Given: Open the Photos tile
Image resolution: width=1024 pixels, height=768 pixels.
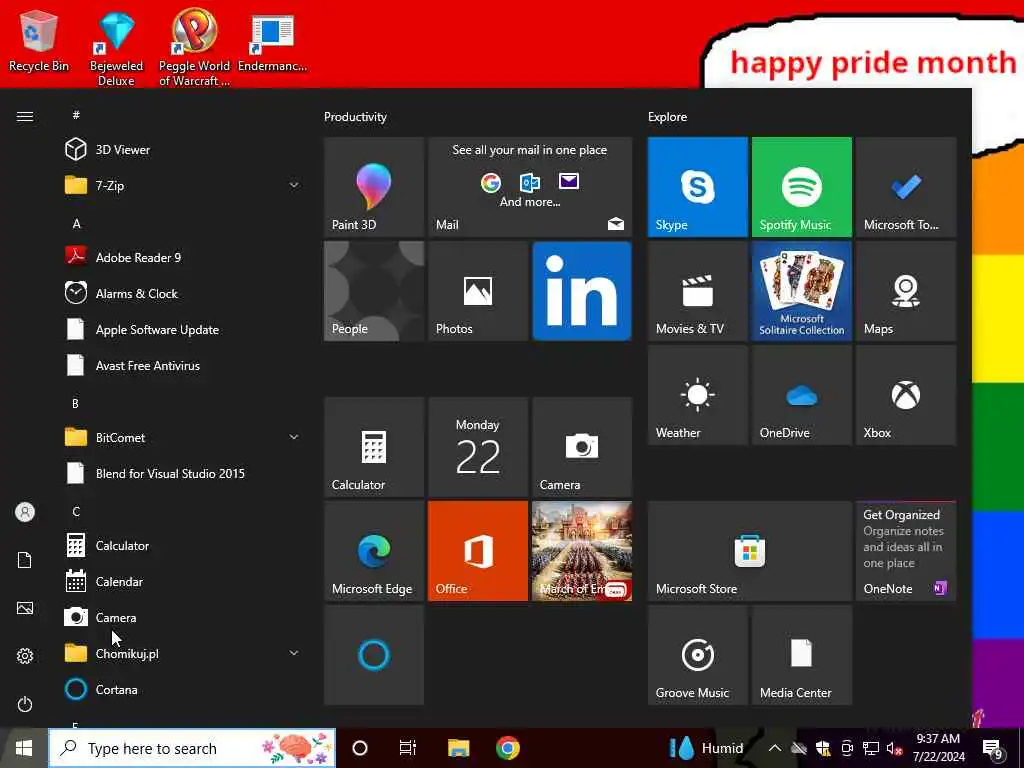Looking at the screenshot, I should 478,291.
